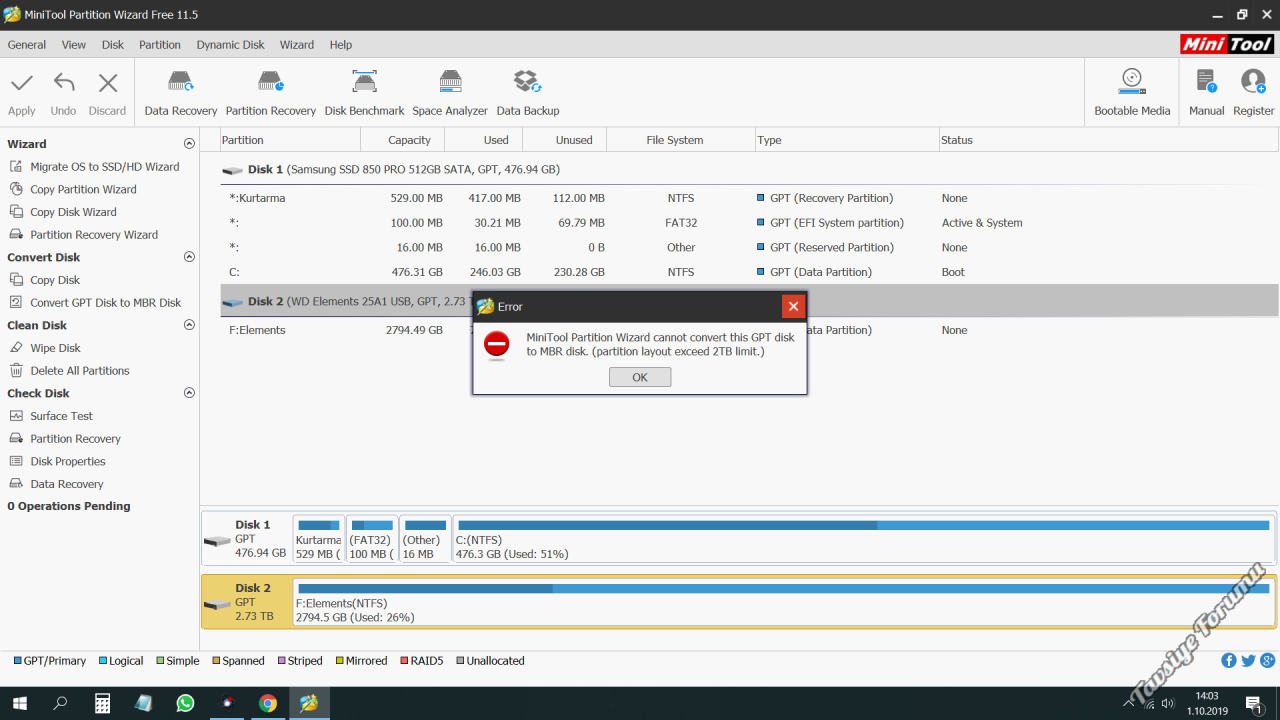Open Calculator from the taskbar
The height and width of the screenshot is (720, 1280).
(x=102, y=703)
